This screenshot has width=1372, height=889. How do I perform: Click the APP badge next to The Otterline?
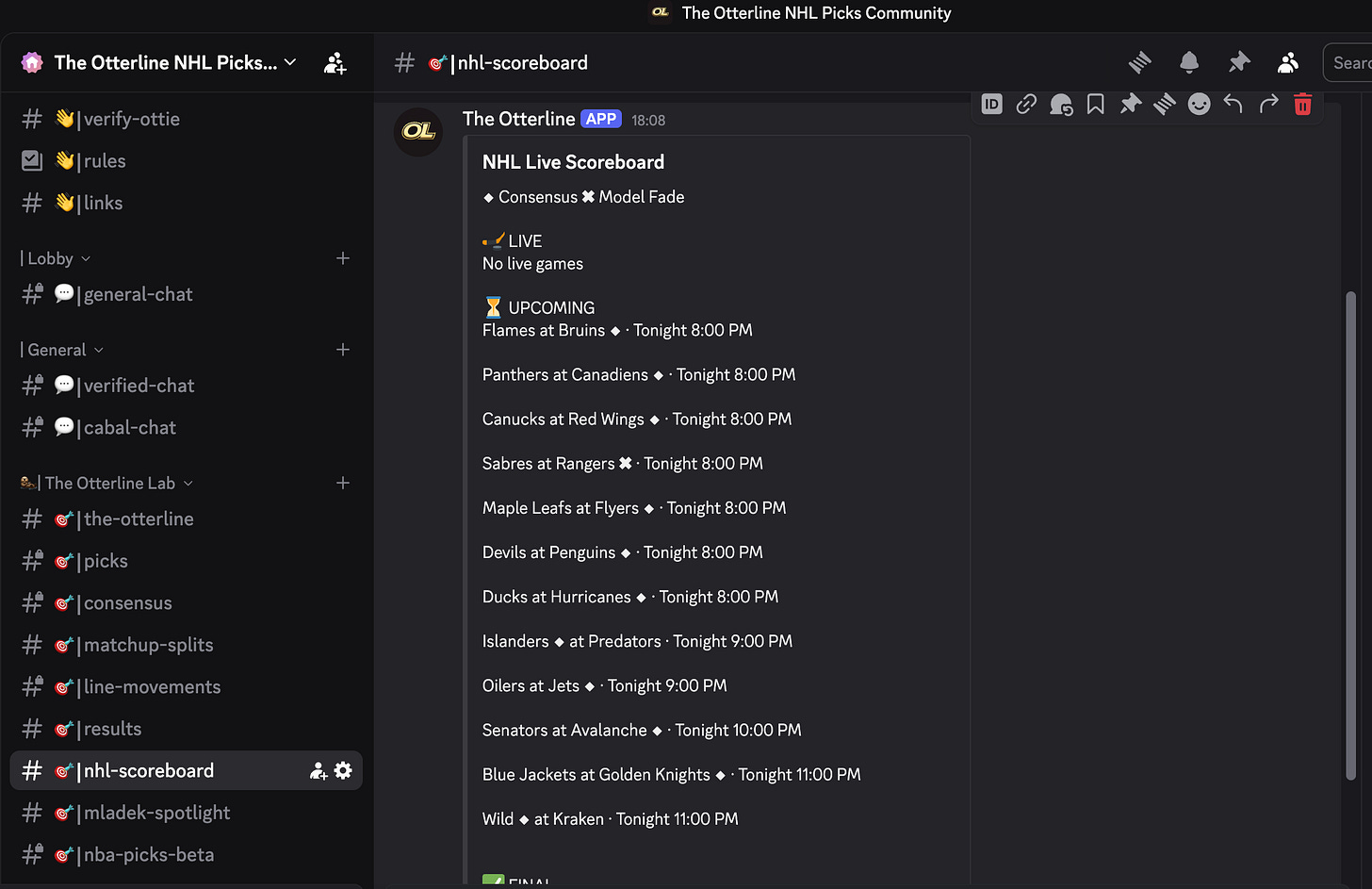coord(600,119)
